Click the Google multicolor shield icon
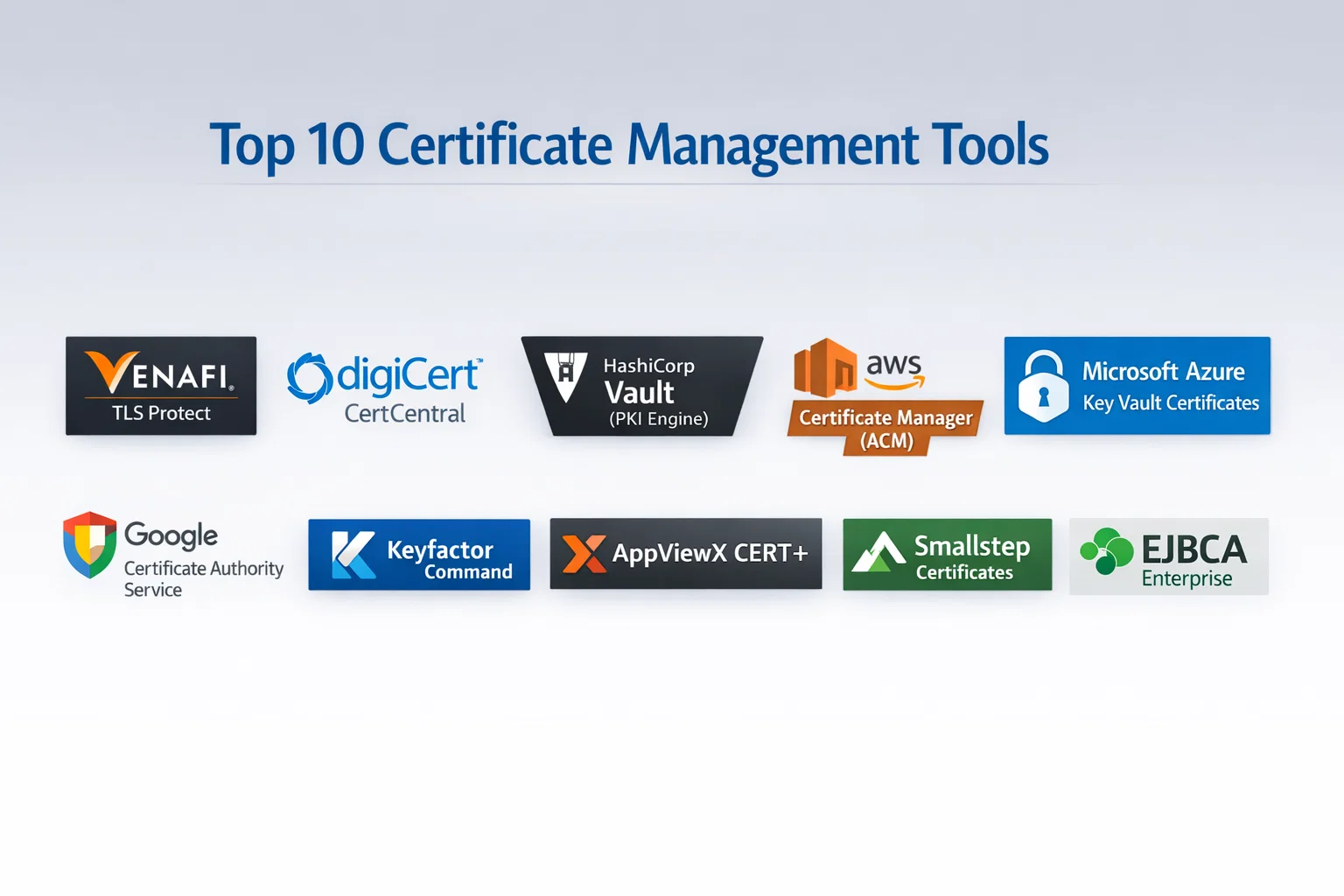The image size is (1344, 896). tap(89, 544)
